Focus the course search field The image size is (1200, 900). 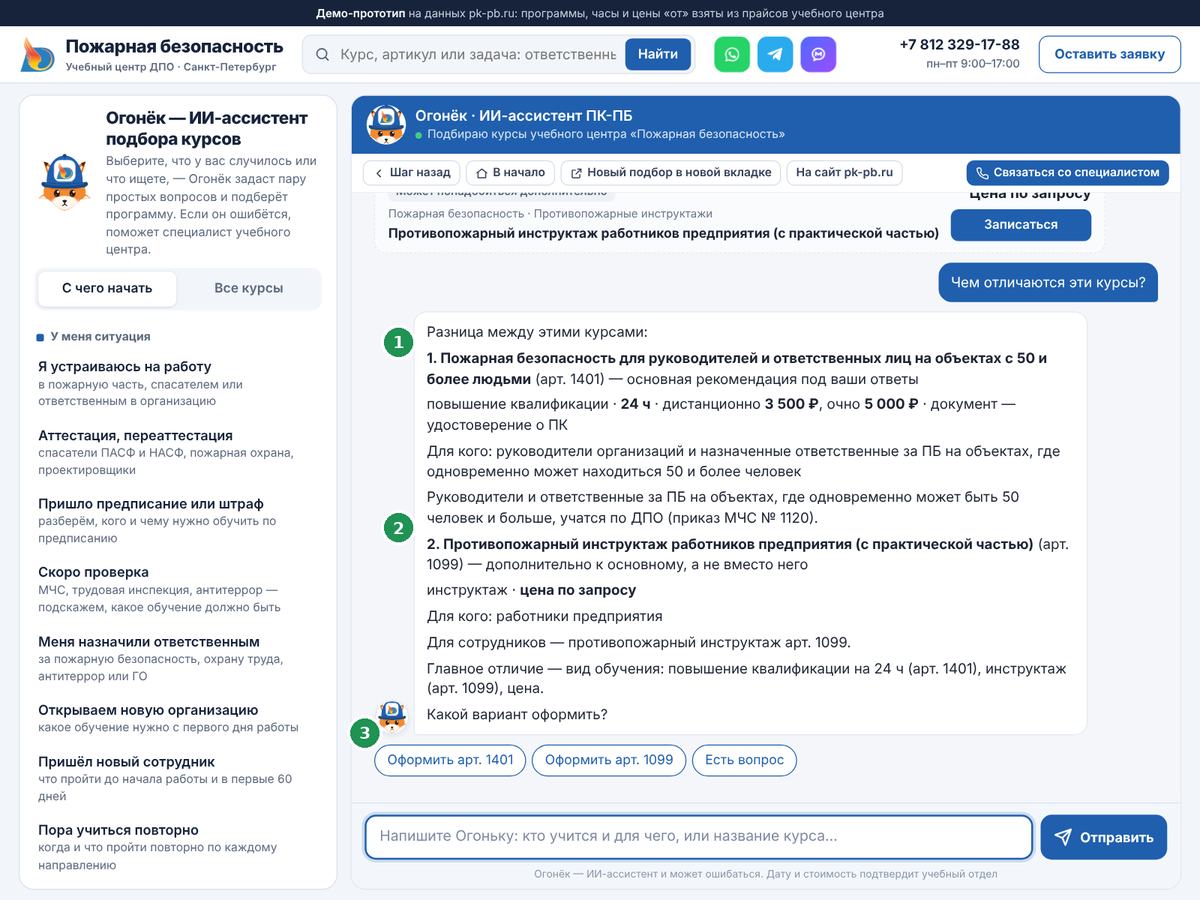pos(478,54)
